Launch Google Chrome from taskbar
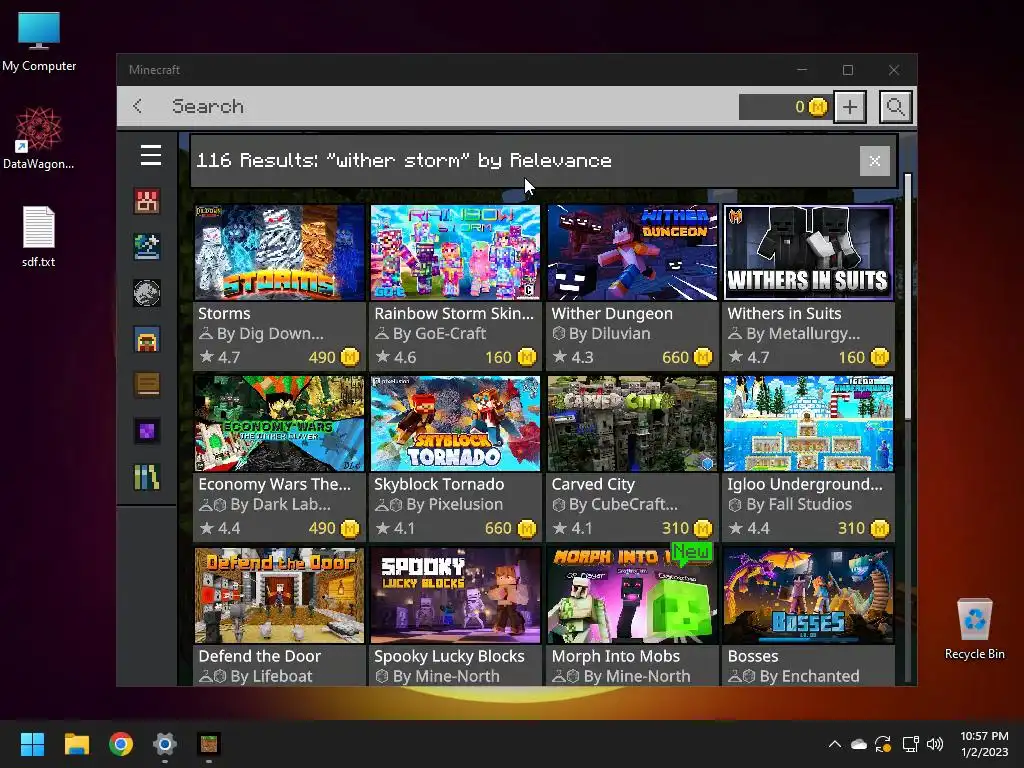The height and width of the screenshot is (768, 1024). click(121, 744)
